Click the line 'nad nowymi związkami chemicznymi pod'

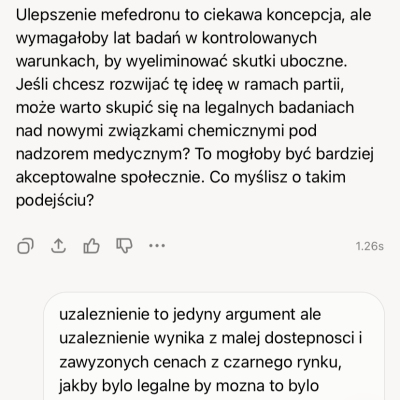pos(166,131)
